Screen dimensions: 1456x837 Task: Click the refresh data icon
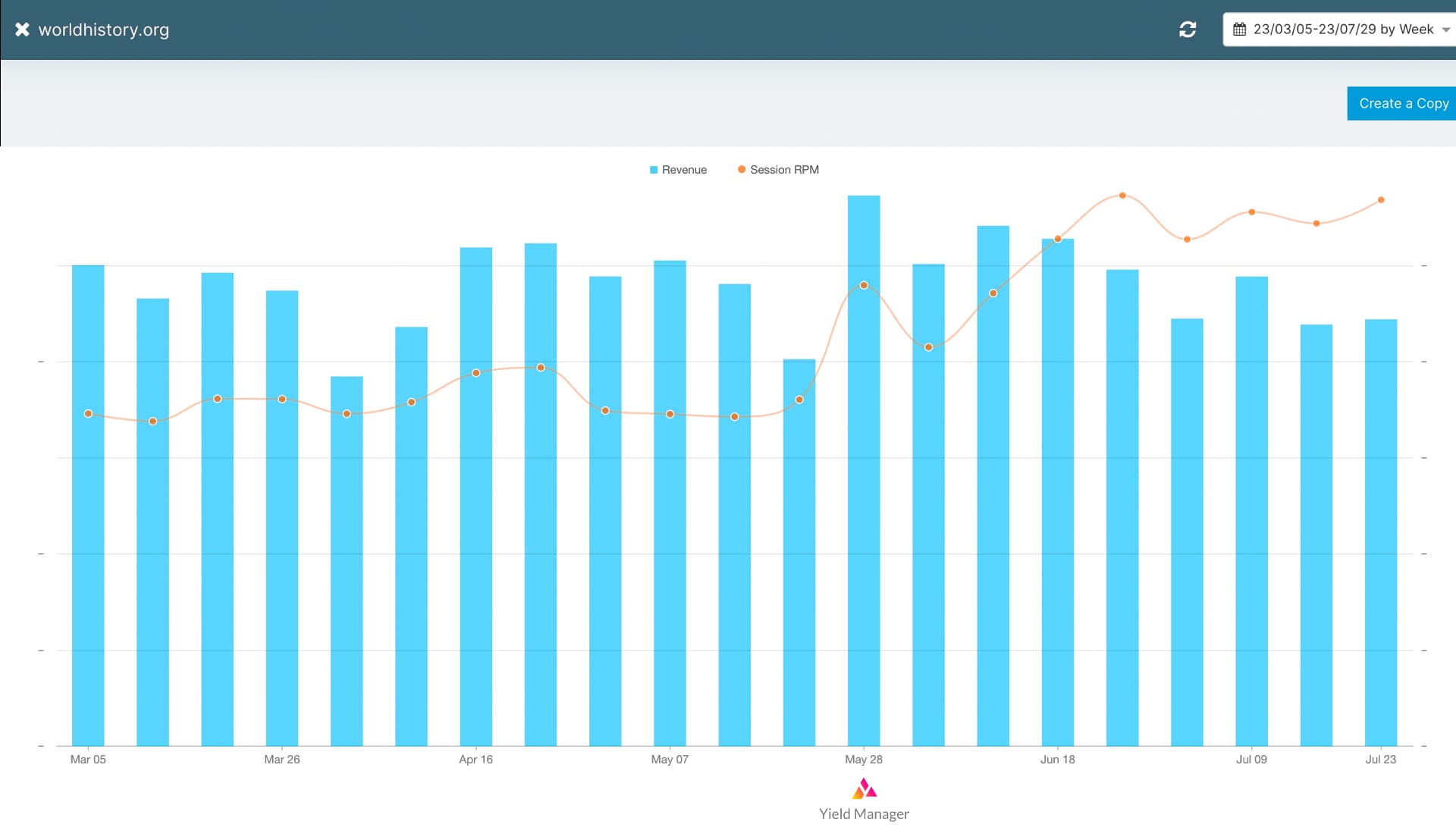coord(1188,30)
